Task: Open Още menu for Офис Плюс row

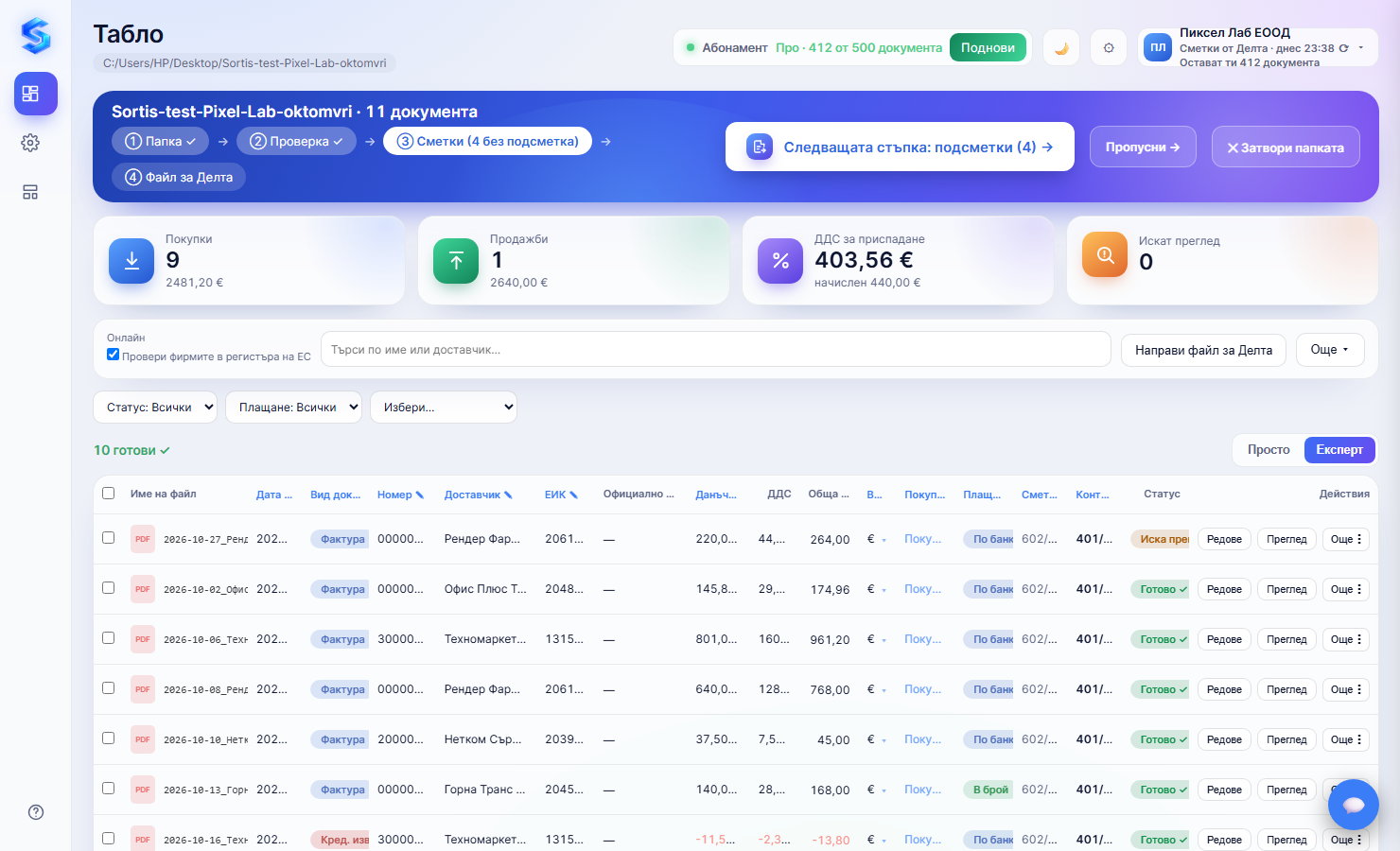Action: click(x=1346, y=589)
